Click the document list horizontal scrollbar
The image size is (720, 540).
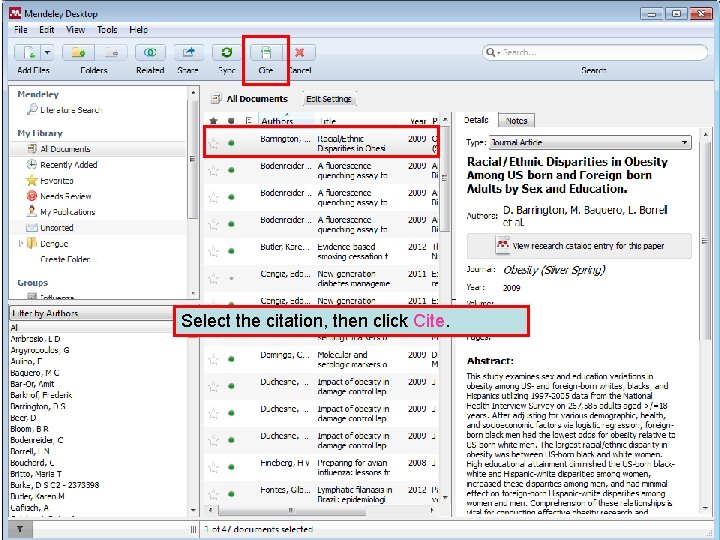[x=292, y=510]
